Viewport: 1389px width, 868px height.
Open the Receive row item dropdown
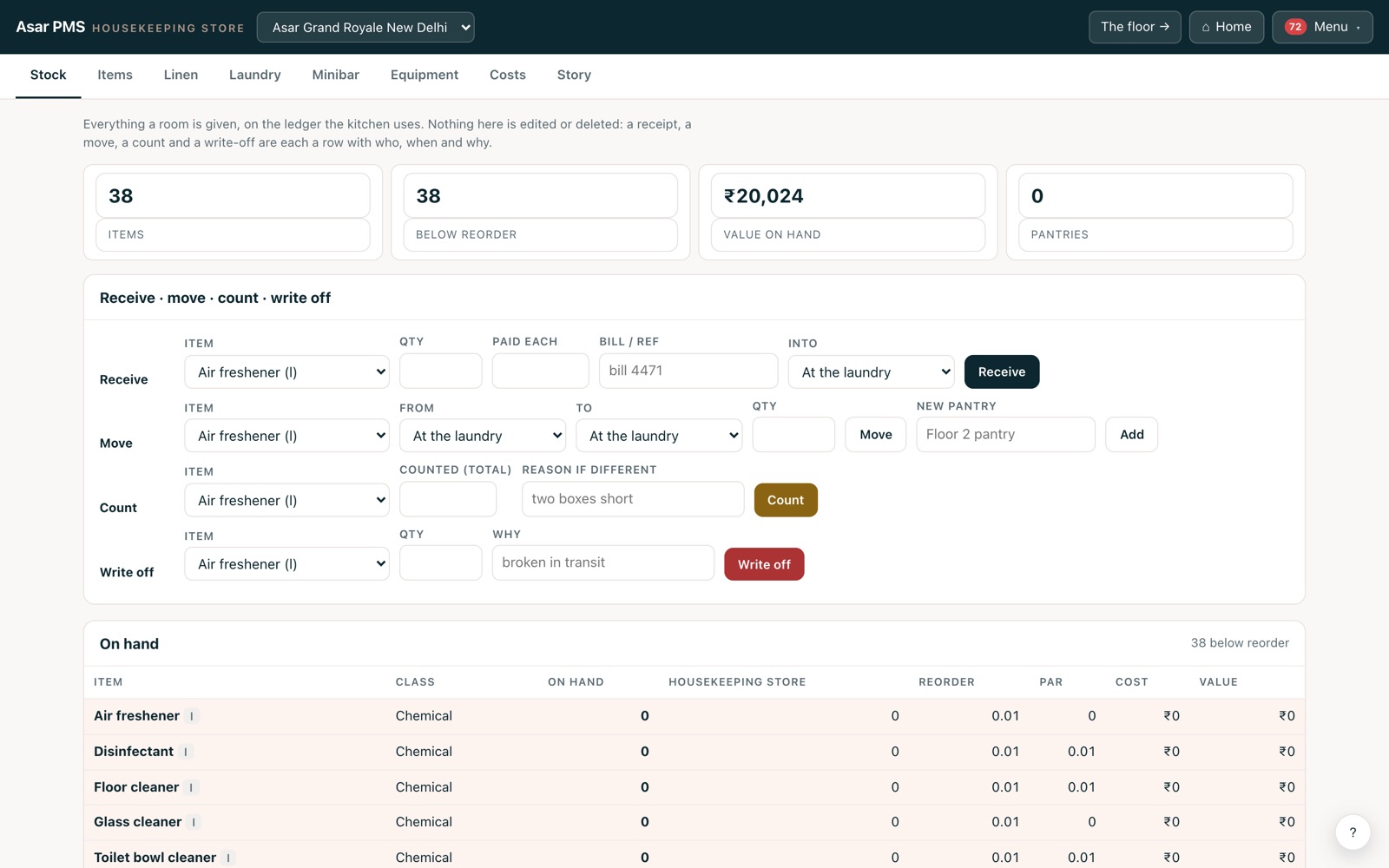point(286,372)
